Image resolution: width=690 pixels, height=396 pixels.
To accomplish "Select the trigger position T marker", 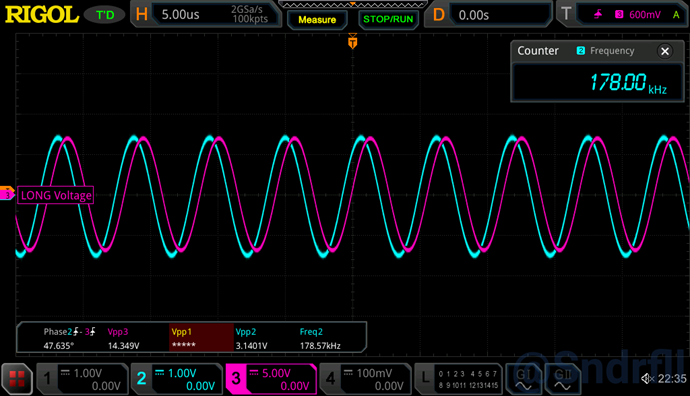I will 352,42.
